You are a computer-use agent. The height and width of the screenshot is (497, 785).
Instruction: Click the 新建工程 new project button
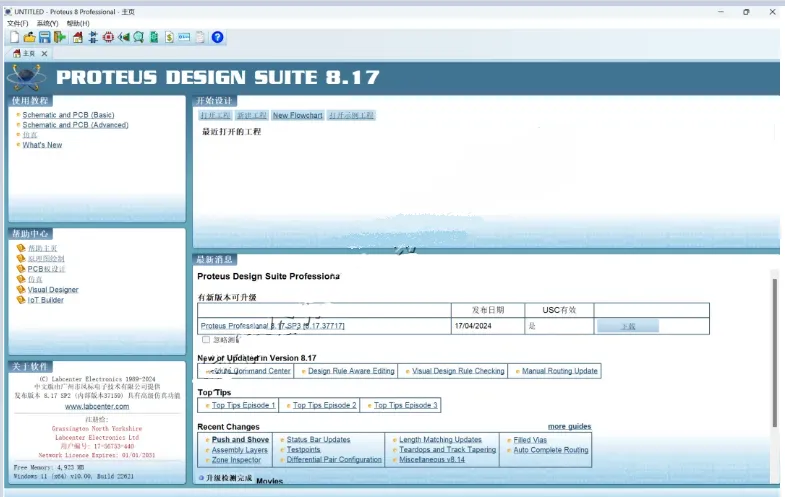tap(251, 115)
